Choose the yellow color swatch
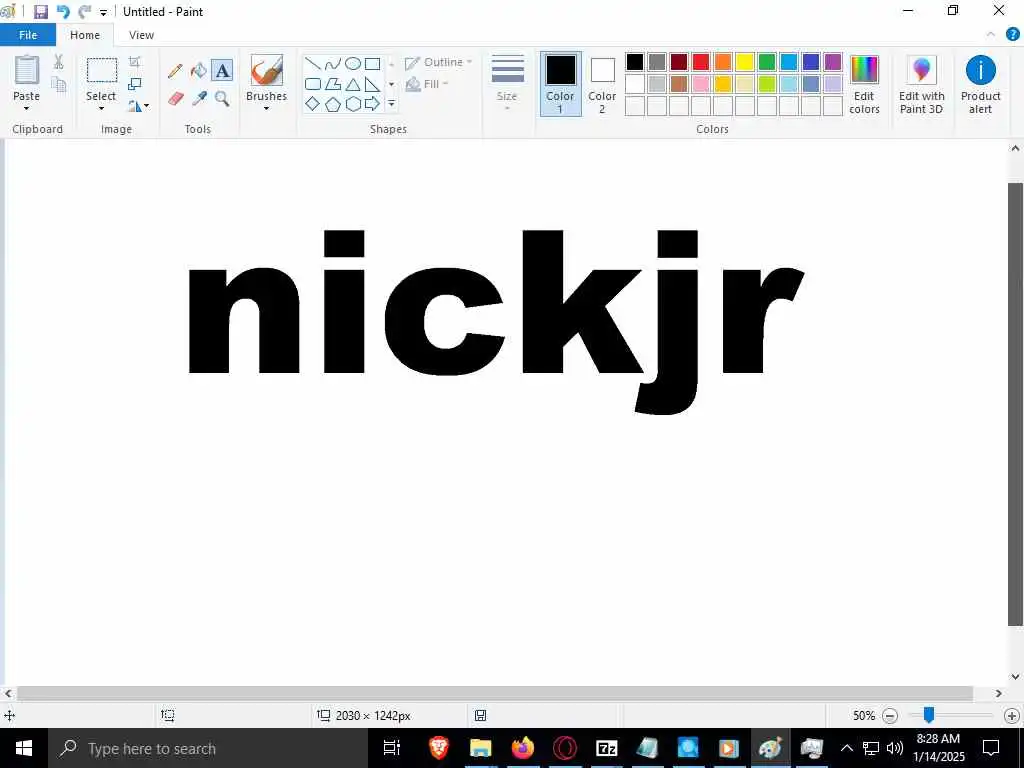The height and width of the screenshot is (768, 1024). pyautogui.click(x=744, y=62)
